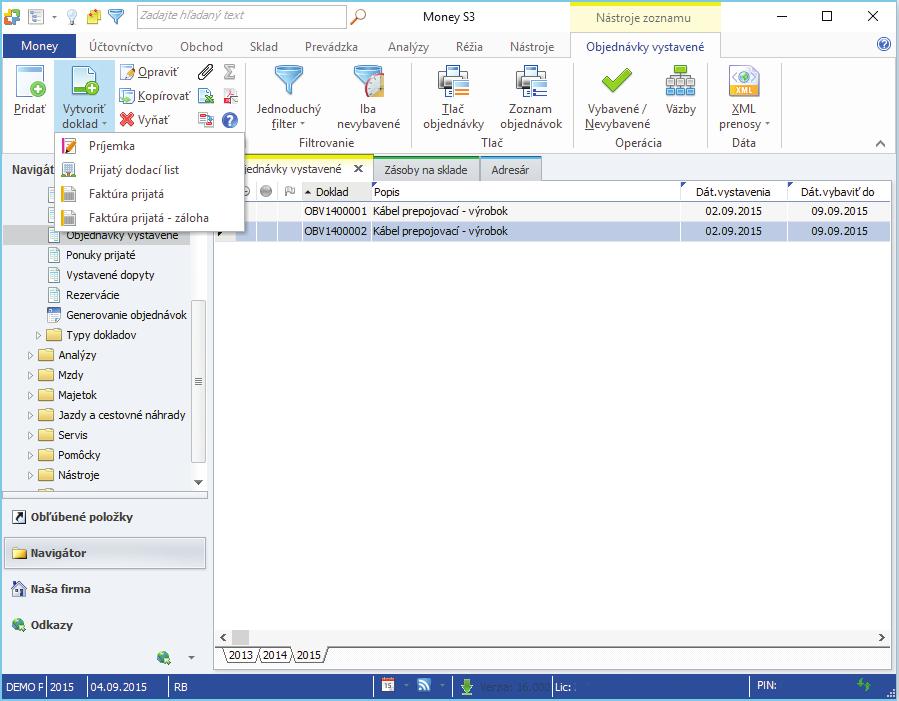Open the Odkazy panel
This screenshot has width=899, height=701.
pyautogui.click(x=105, y=625)
